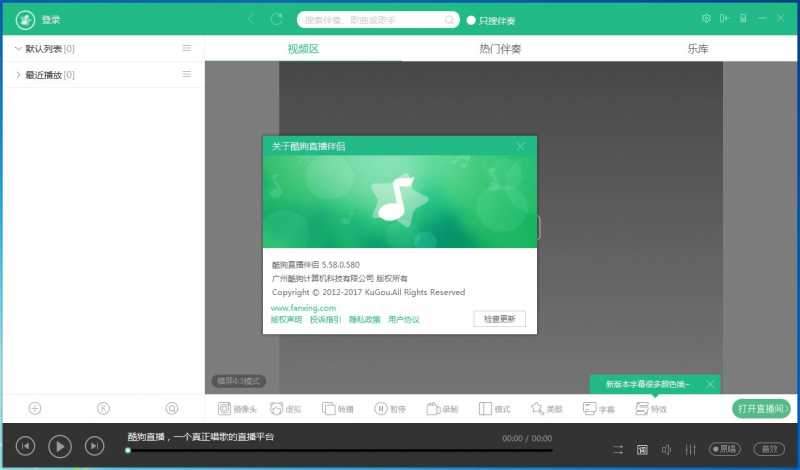800x470 pixels.
Task: Click the 检查更新 check update button
Action: [499, 319]
